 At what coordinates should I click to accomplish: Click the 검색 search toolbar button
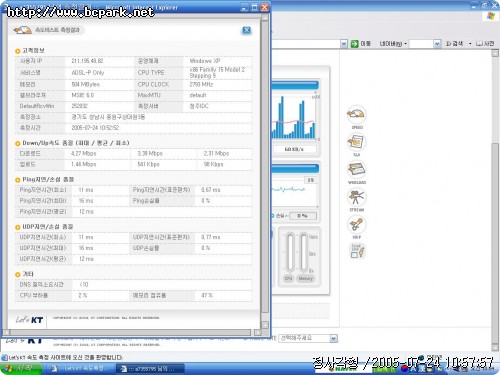click(454, 44)
